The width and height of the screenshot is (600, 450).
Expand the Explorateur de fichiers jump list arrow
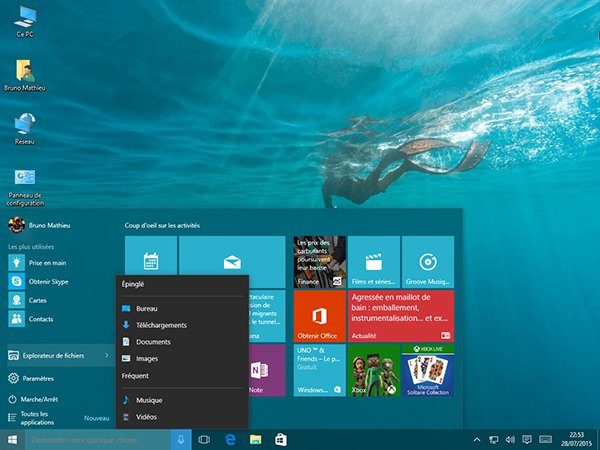pos(107,355)
